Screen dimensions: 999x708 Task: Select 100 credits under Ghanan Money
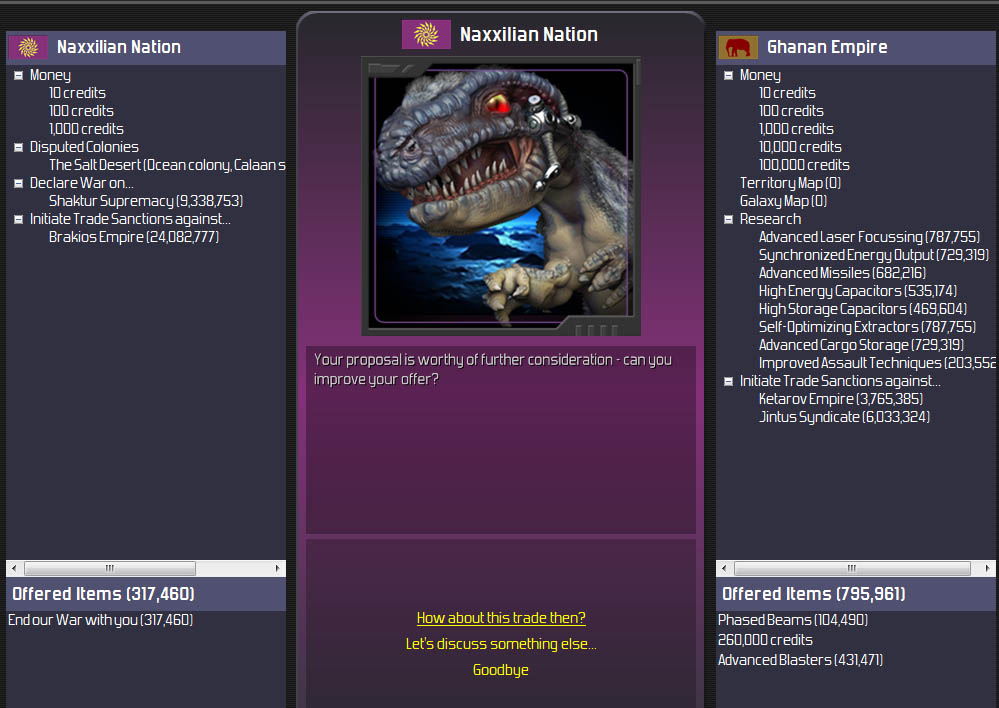pyautogui.click(x=791, y=111)
